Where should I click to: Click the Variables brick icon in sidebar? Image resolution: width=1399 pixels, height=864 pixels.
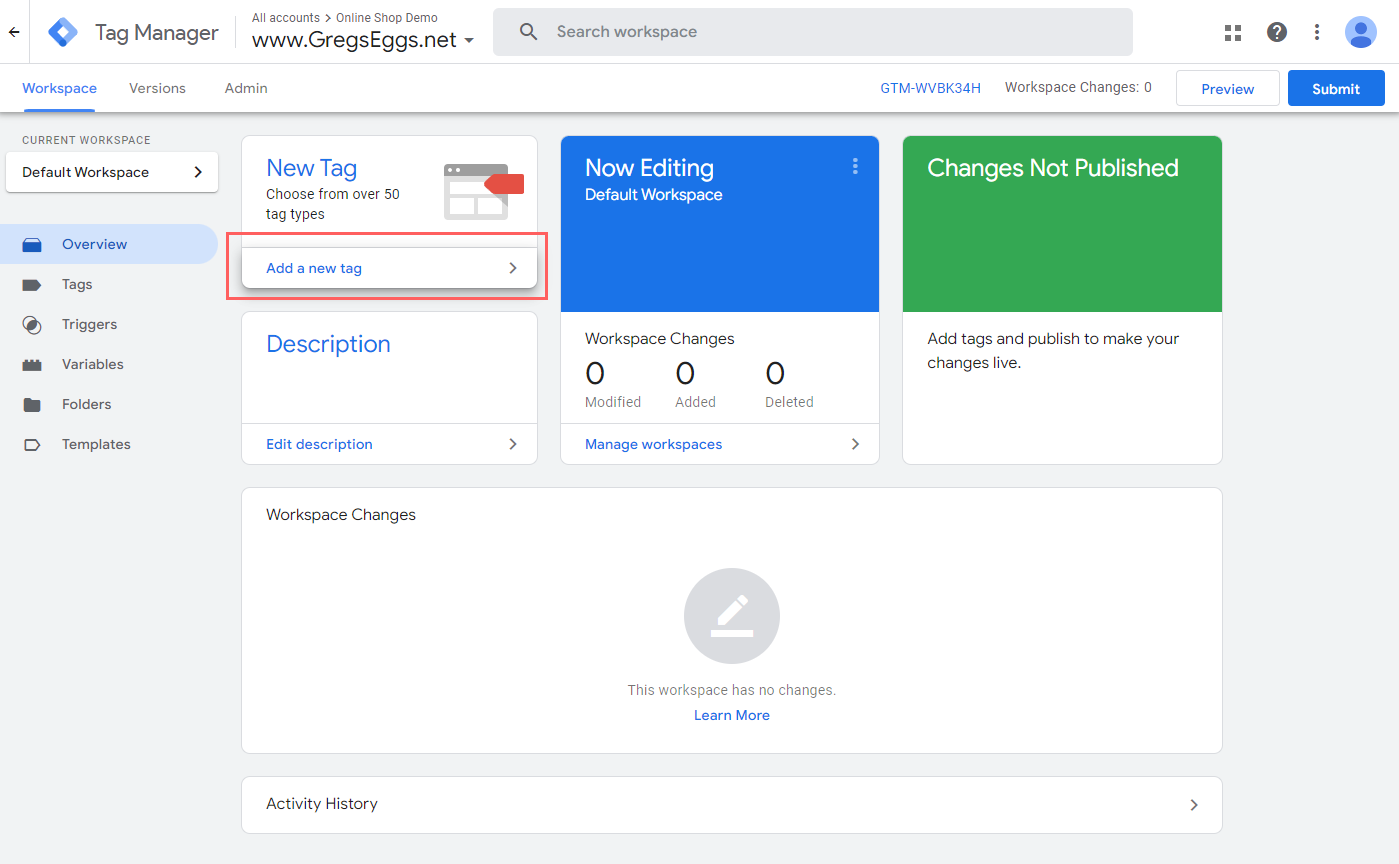[x=32, y=364]
